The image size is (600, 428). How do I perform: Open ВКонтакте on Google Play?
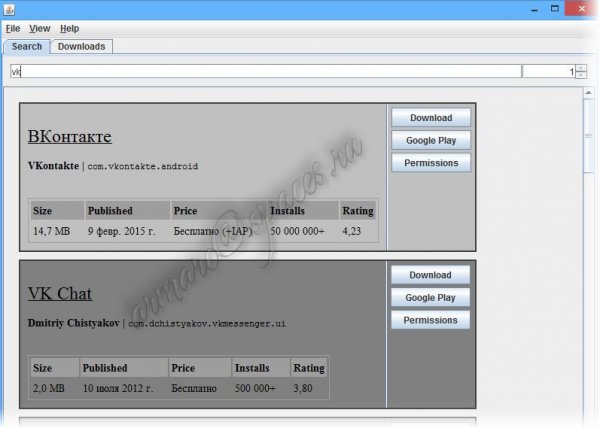[431, 140]
